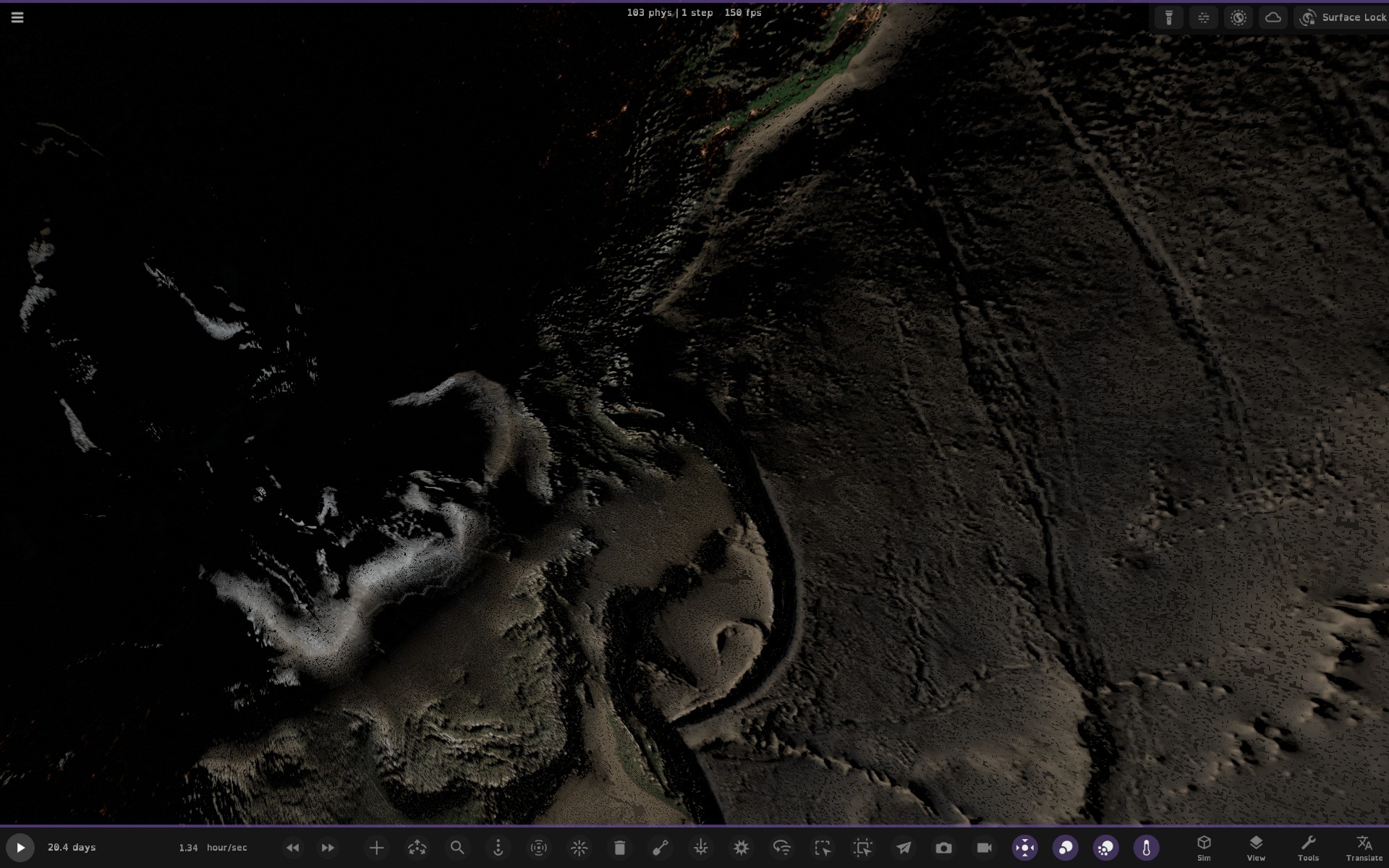Select the Explode burst tool icon

coord(741,848)
